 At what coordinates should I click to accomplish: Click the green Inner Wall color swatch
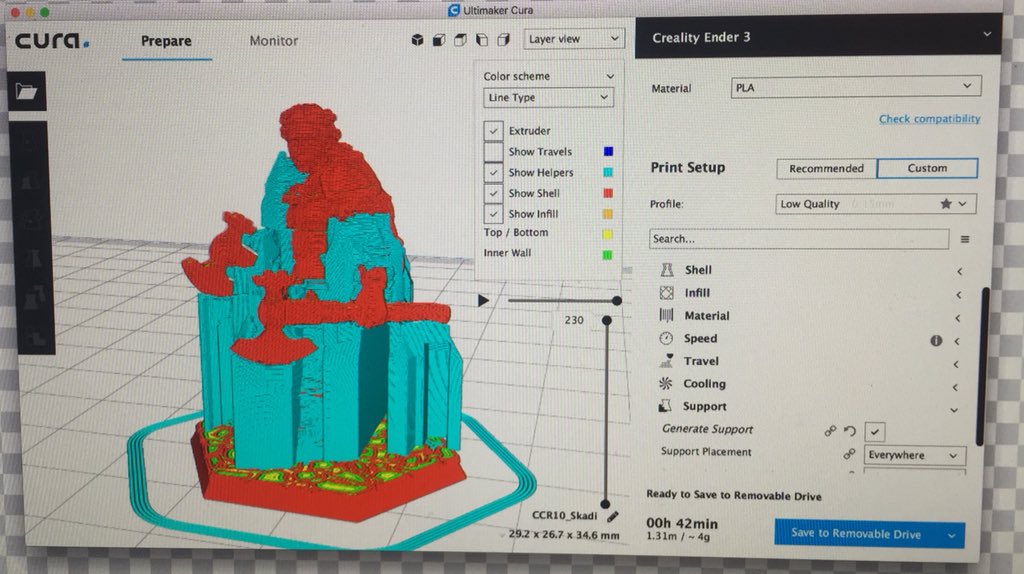(x=607, y=255)
